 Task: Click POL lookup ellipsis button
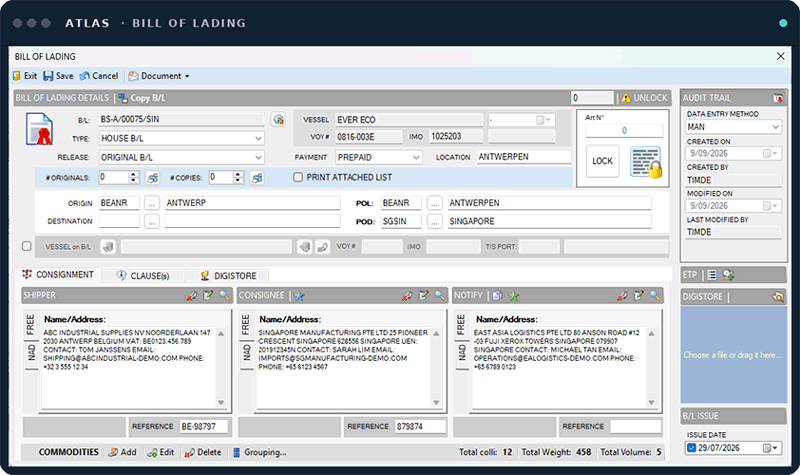click(x=434, y=203)
